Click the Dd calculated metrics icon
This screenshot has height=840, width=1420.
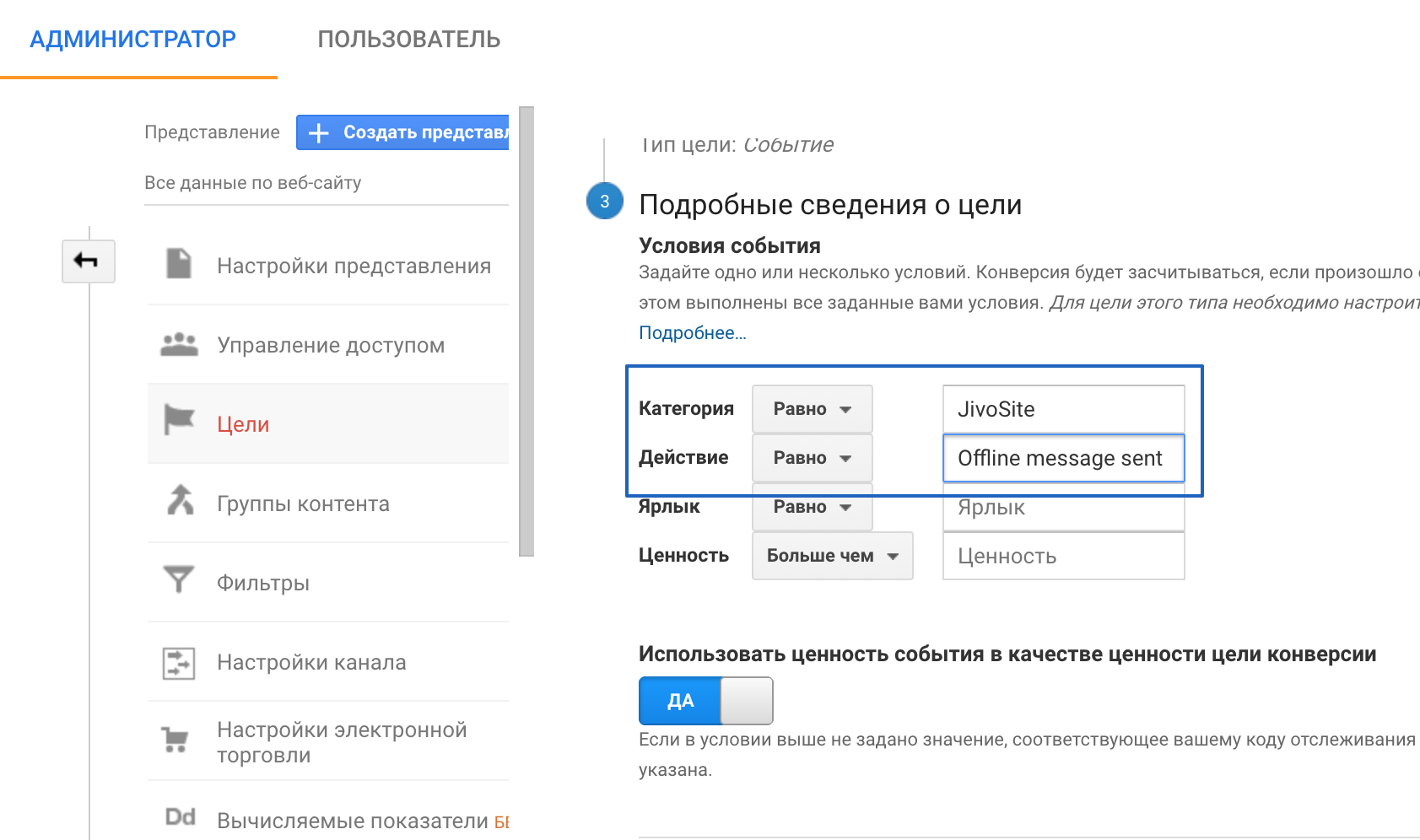click(x=181, y=817)
